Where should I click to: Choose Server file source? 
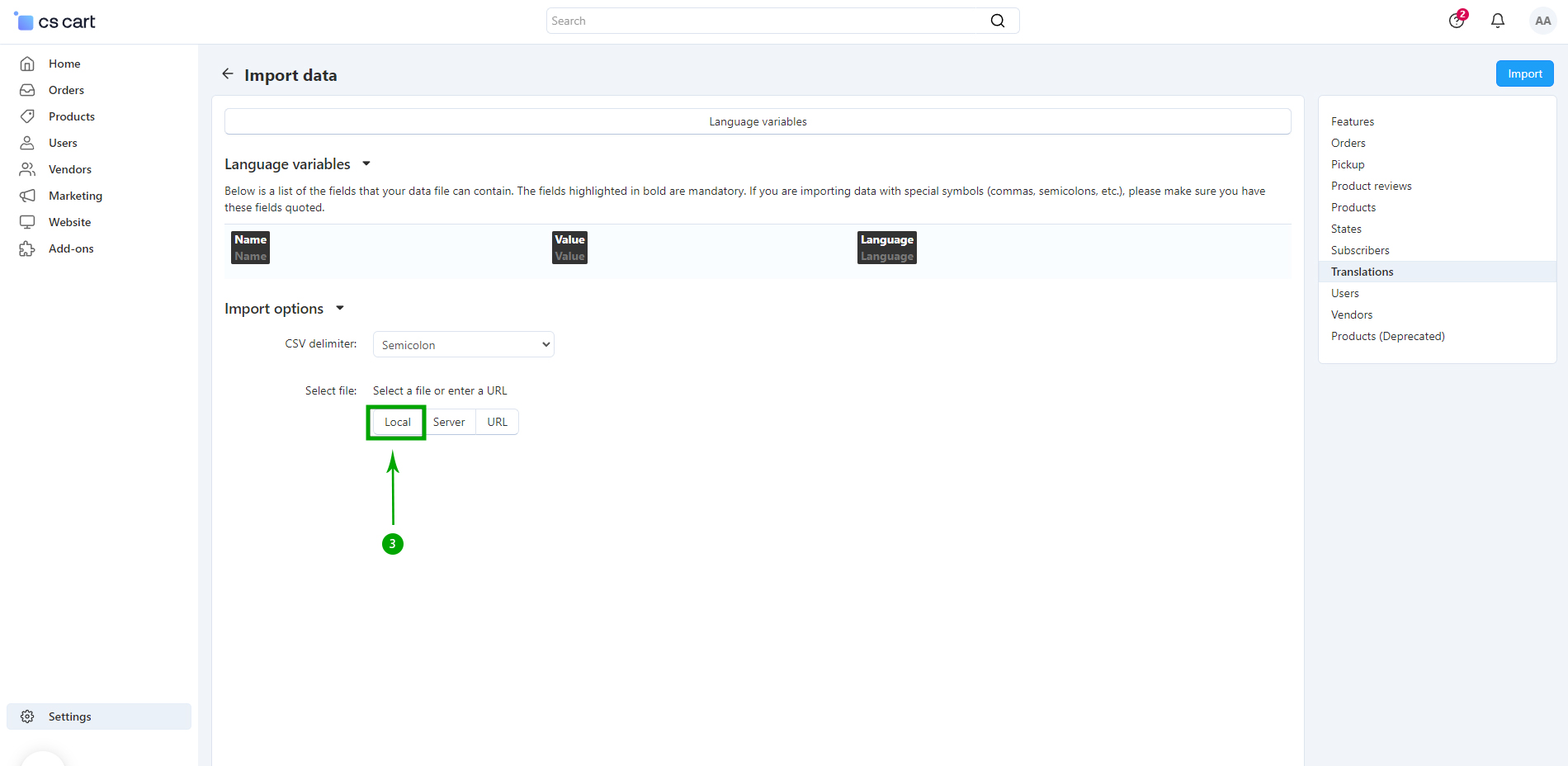[x=449, y=422]
